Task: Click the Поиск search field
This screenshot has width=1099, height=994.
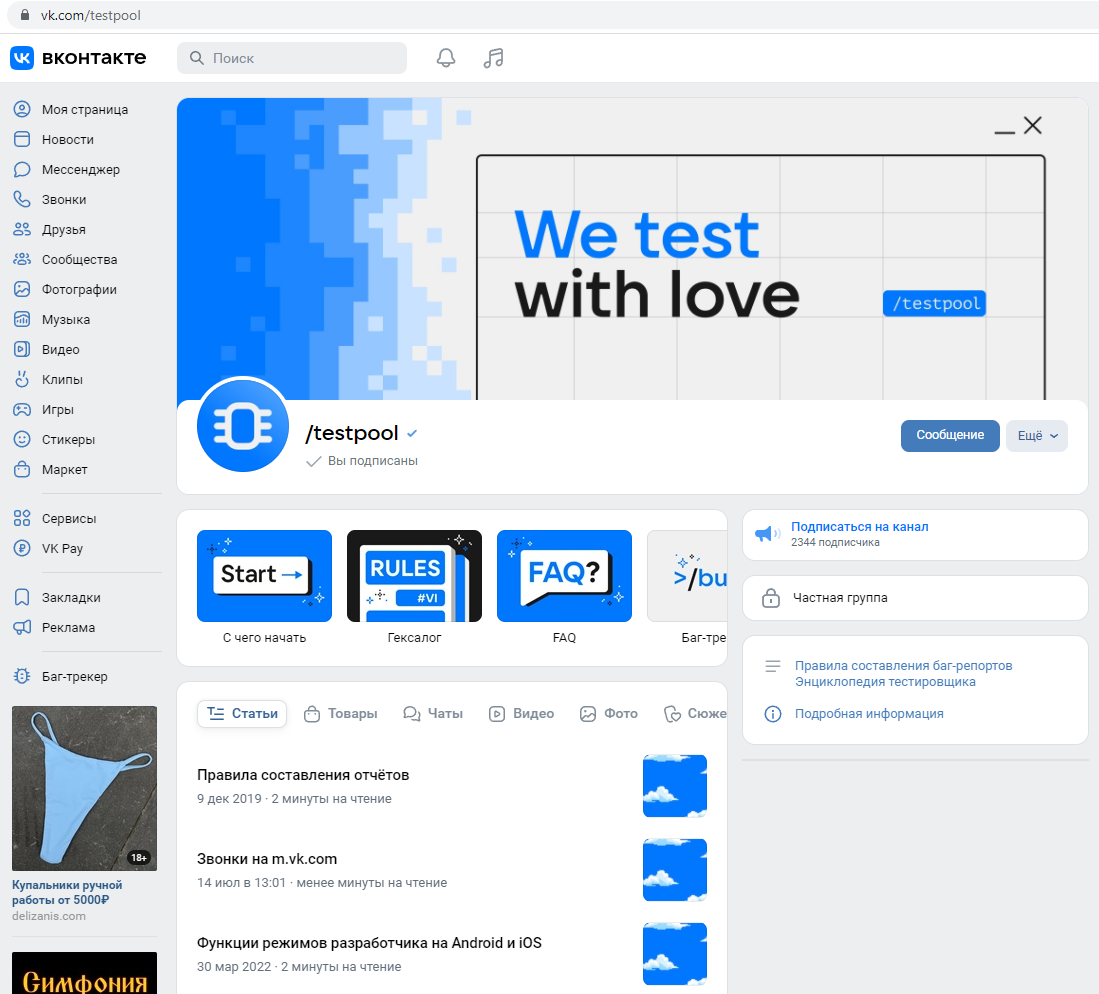Action: [x=292, y=58]
